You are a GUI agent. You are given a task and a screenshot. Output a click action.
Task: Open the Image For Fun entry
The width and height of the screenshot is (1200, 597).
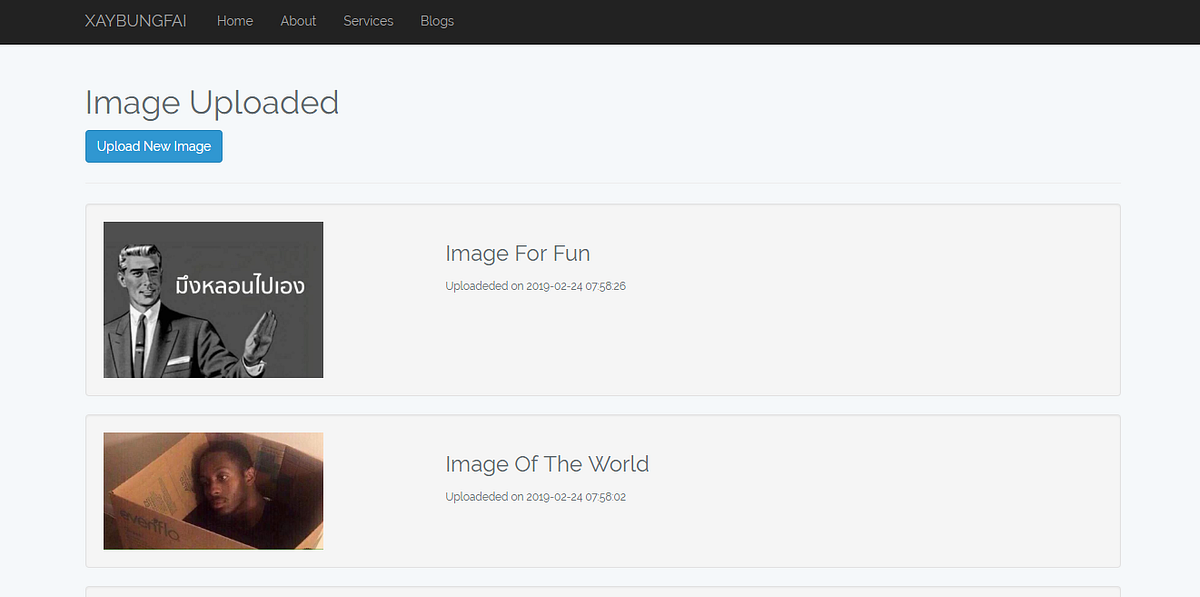click(x=517, y=254)
